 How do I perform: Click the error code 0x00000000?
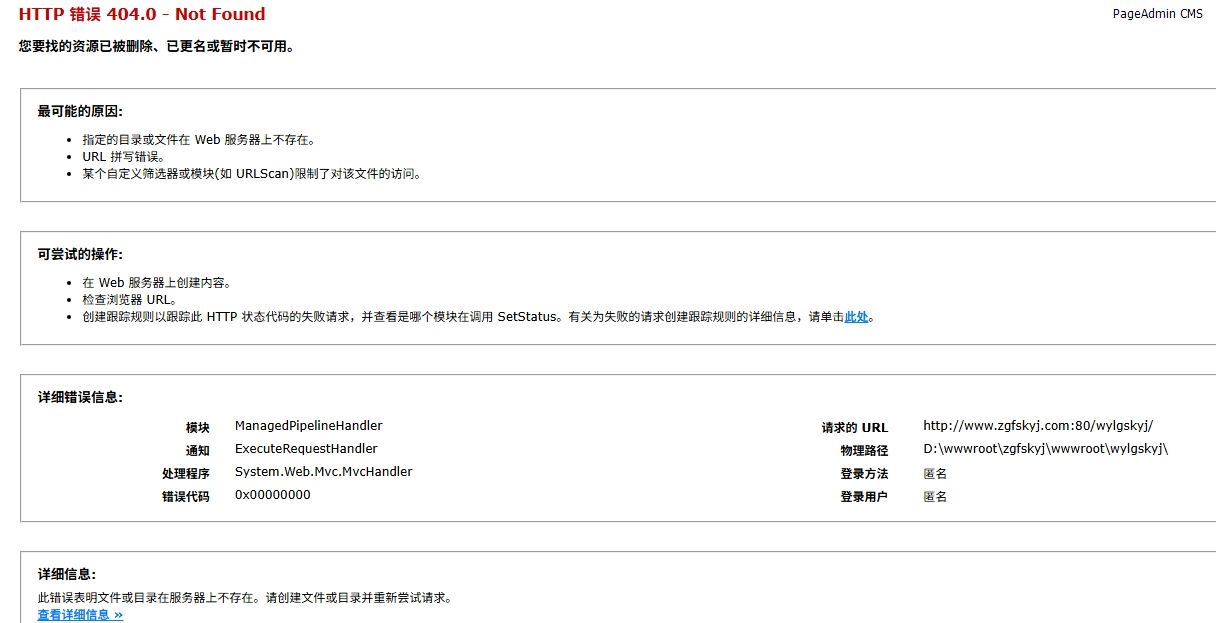[272, 495]
